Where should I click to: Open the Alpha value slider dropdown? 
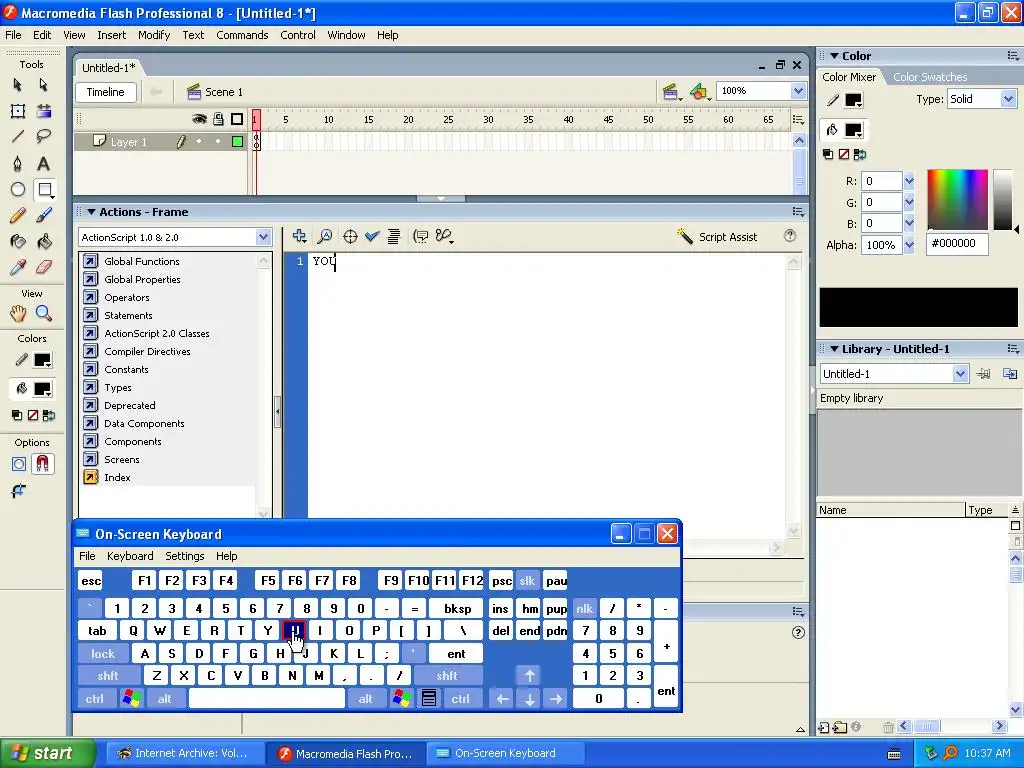(x=909, y=245)
